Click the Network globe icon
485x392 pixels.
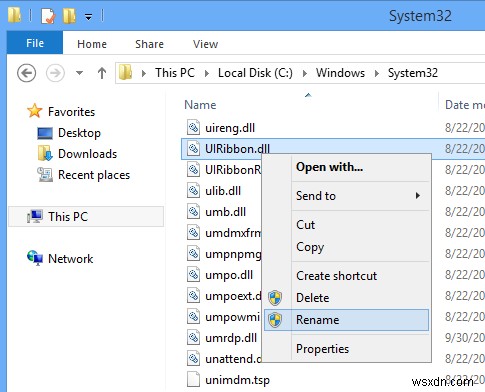(x=35, y=258)
